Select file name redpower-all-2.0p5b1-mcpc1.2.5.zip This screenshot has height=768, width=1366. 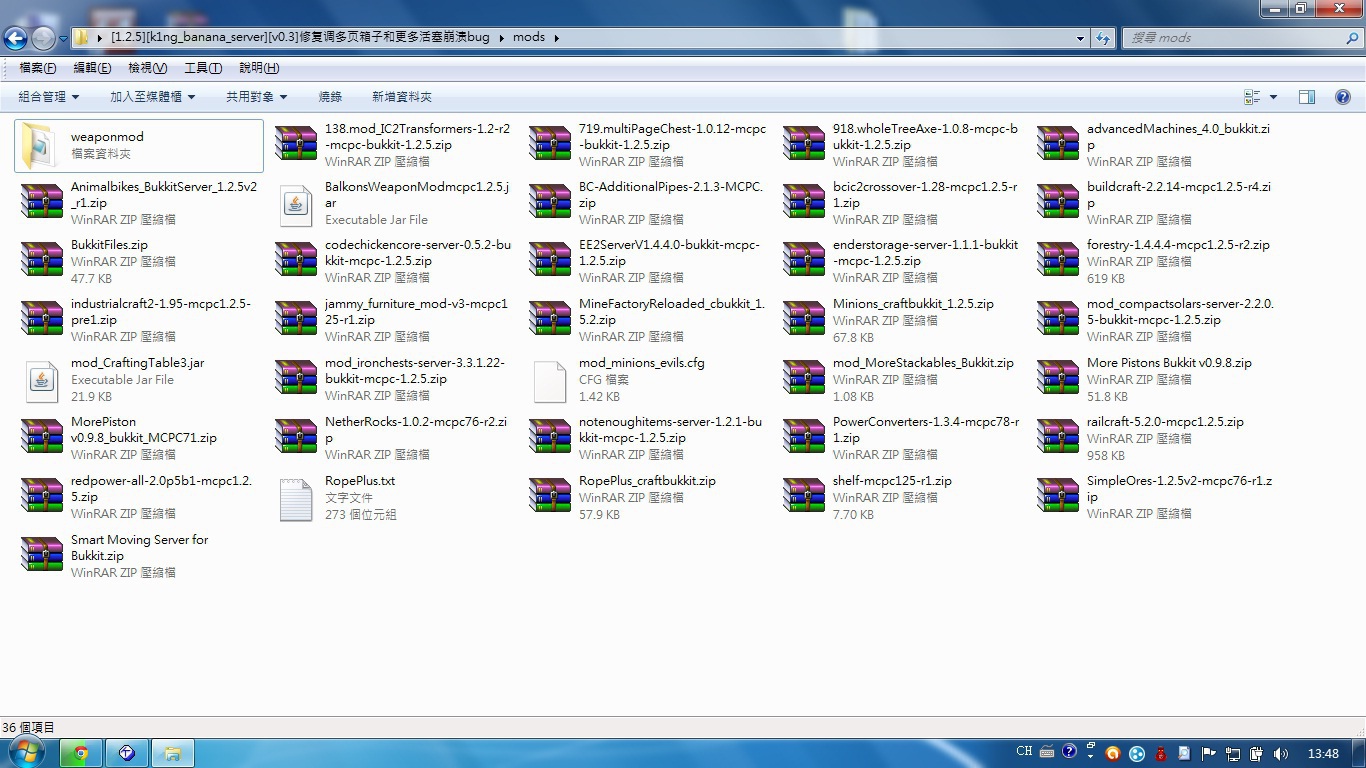(x=162, y=489)
